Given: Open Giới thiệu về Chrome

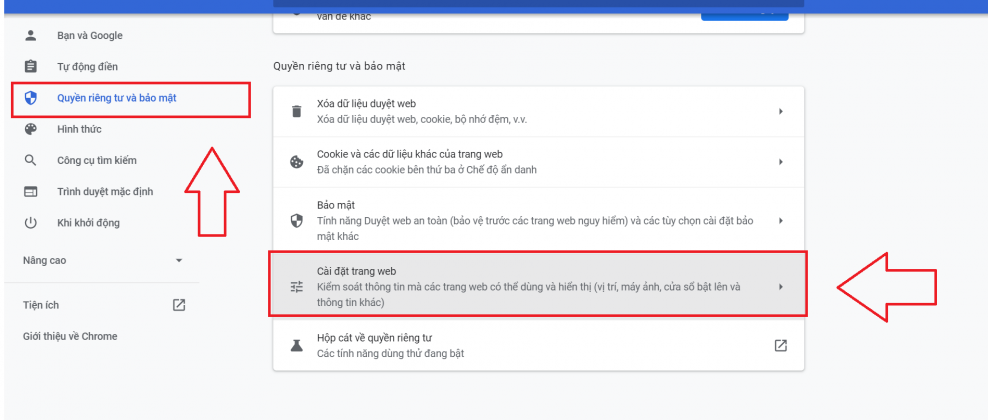Looking at the screenshot, I should pyautogui.click(x=70, y=336).
